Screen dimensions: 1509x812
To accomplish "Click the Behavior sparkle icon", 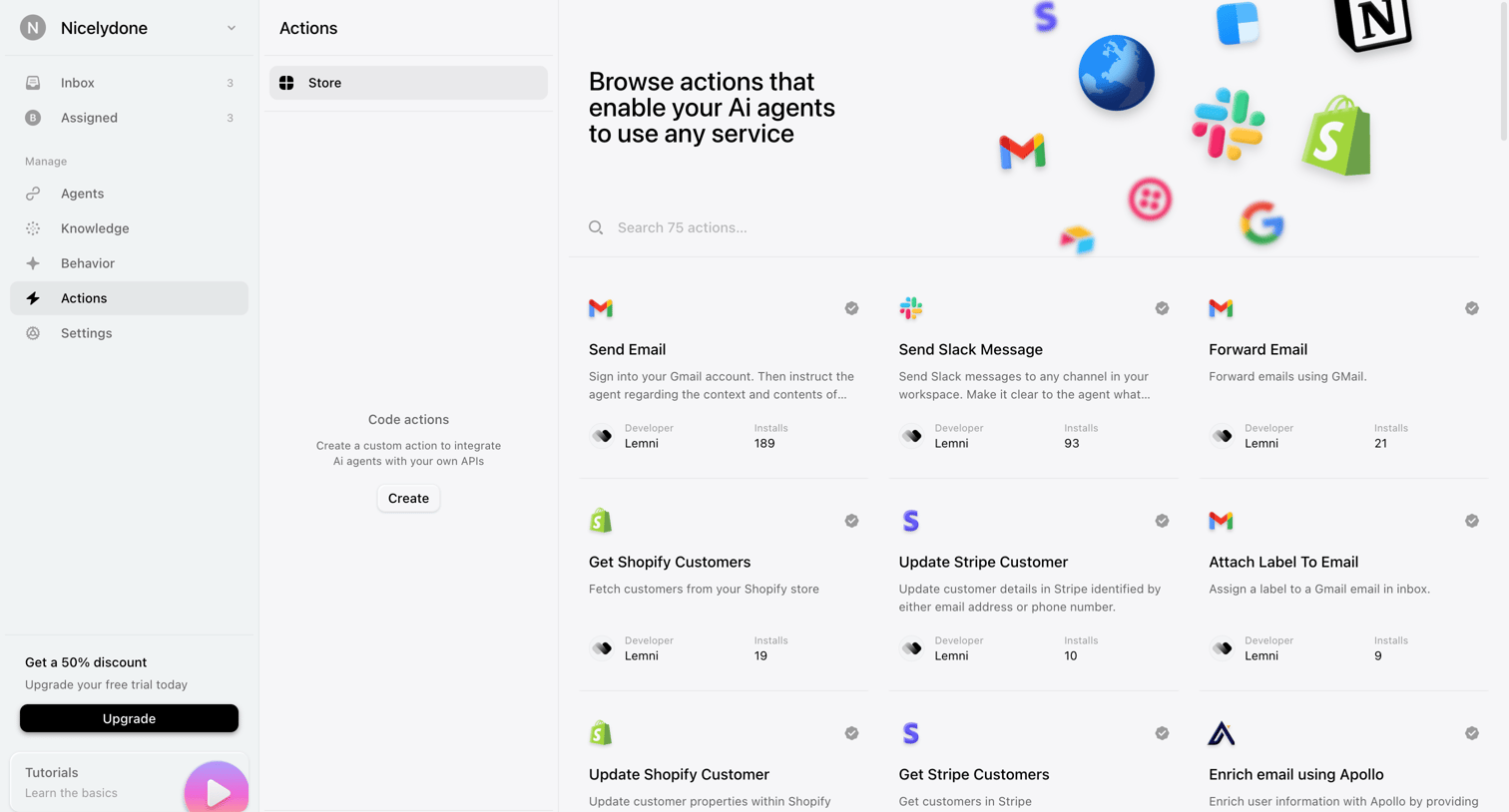I will 33,263.
